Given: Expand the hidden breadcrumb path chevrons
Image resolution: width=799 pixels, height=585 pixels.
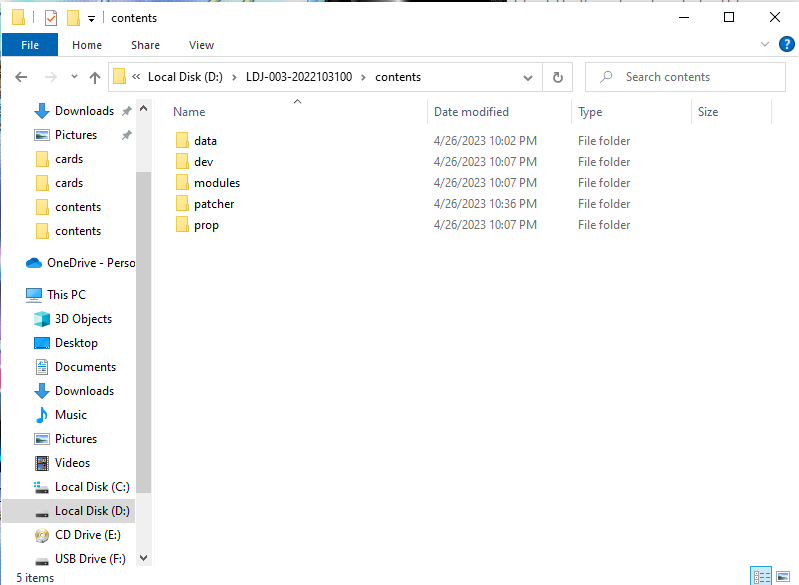Looking at the screenshot, I should [x=136, y=76].
